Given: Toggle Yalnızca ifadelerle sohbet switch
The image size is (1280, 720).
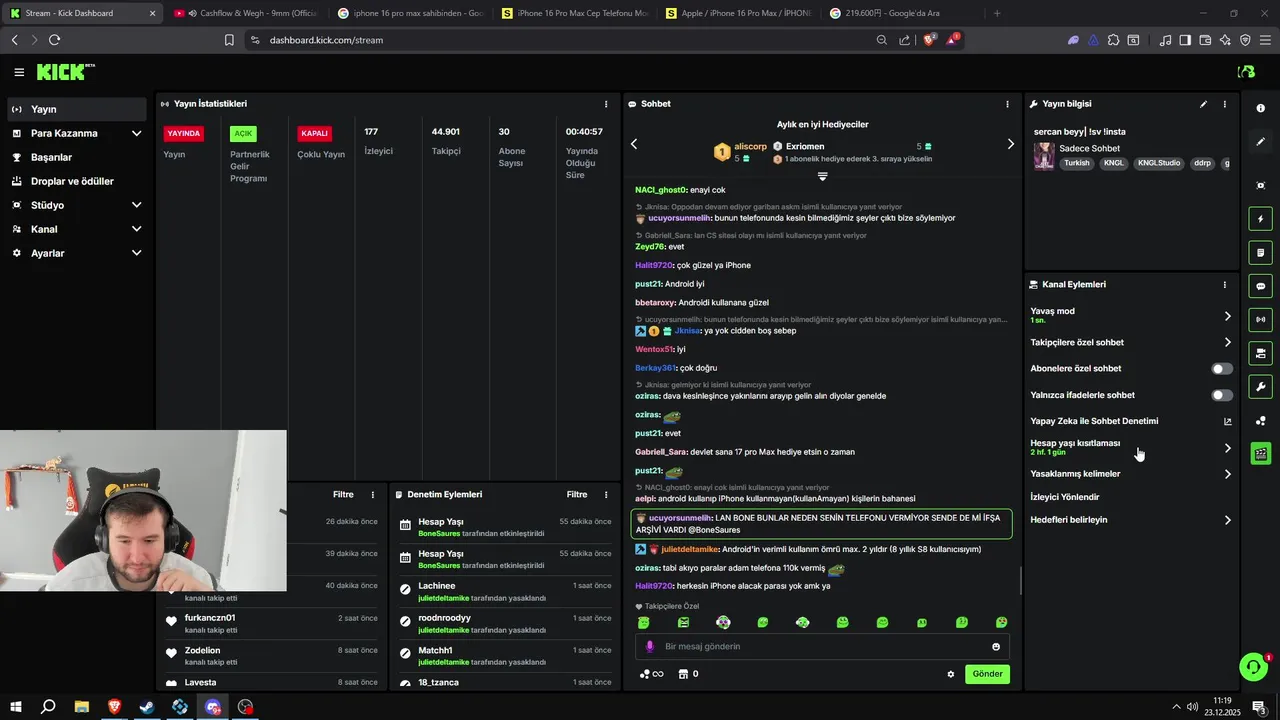Looking at the screenshot, I should coord(1222,395).
